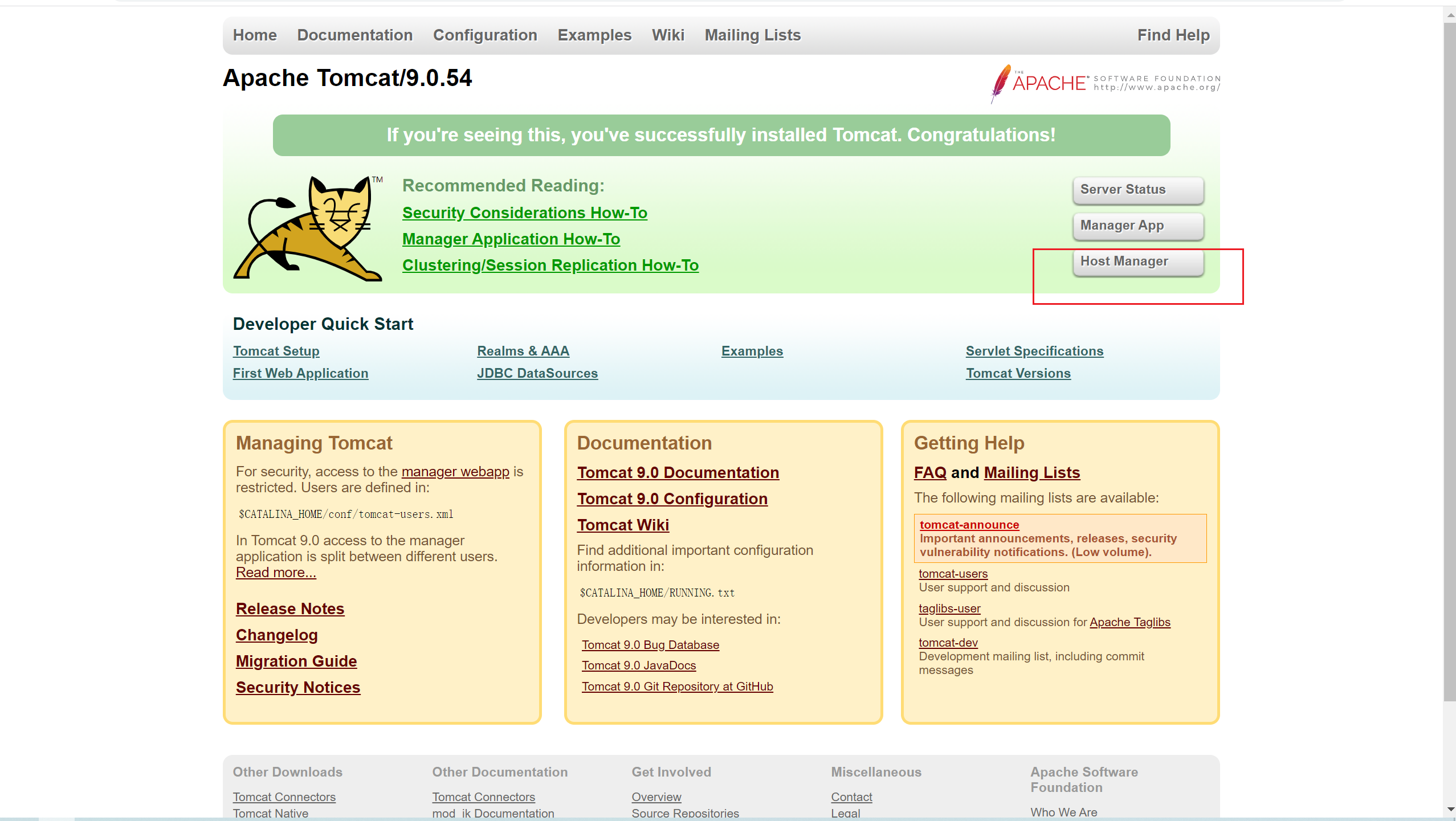This screenshot has width=1456, height=821.
Task: Open Tomcat 9.0 Configuration link
Action: point(672,499)
